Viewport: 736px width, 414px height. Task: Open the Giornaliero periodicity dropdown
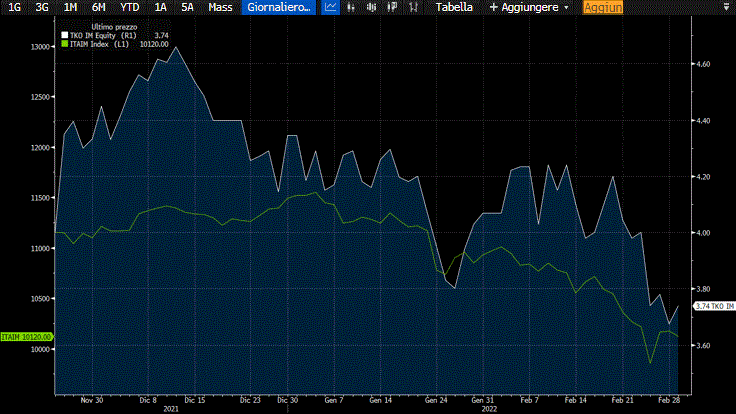278,7
